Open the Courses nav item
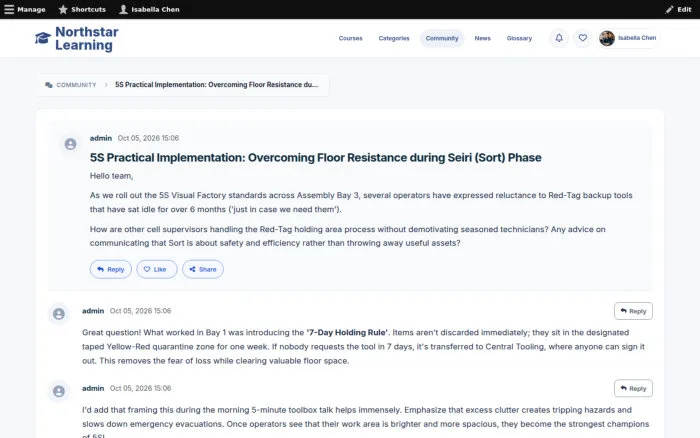Viewport: 700px width, 438px height. tap(350, 38)
